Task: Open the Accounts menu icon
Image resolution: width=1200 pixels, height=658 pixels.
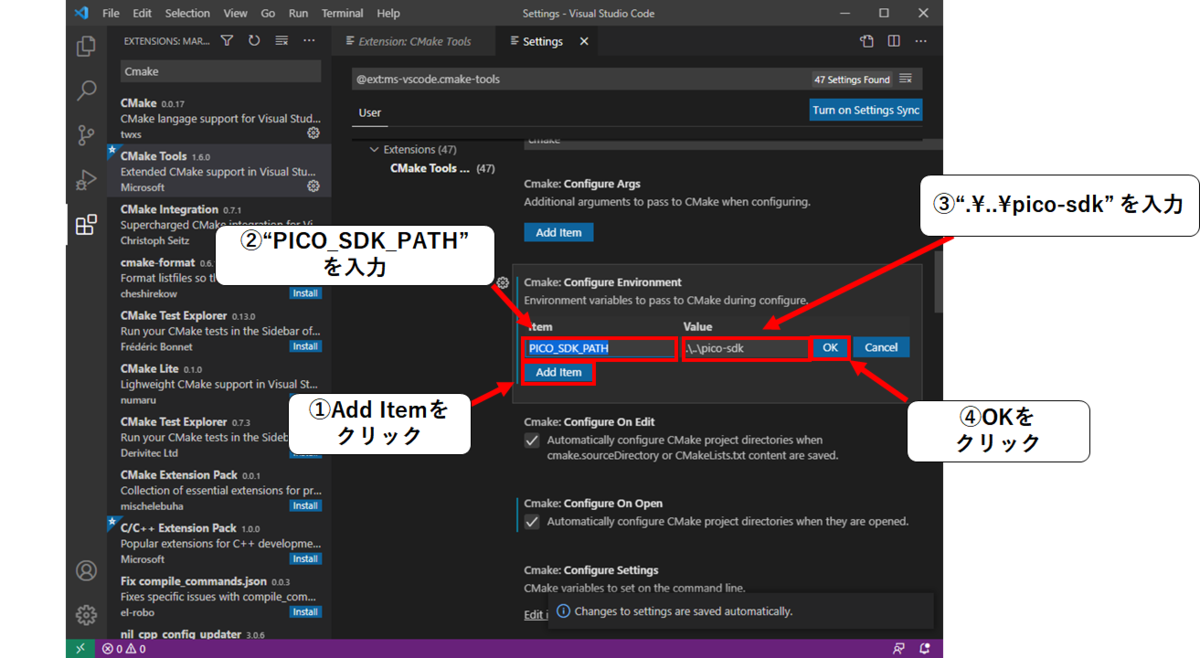Action: 86,570
